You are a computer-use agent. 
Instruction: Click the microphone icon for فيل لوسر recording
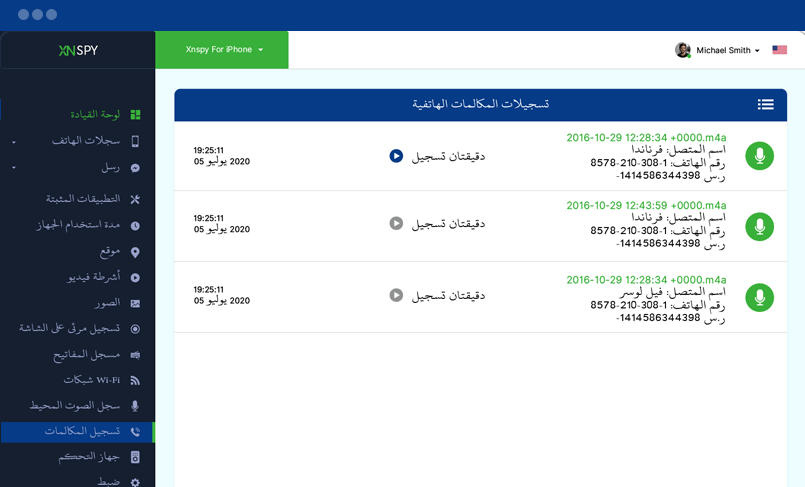click(760, 297)
